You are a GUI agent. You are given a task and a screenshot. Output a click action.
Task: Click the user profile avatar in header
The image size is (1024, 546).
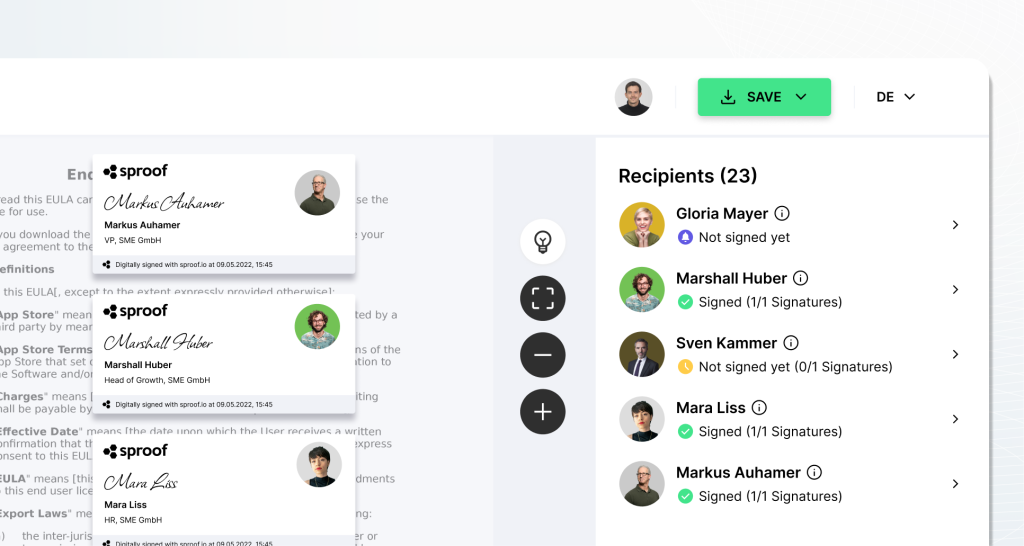[x=633, y=97]
